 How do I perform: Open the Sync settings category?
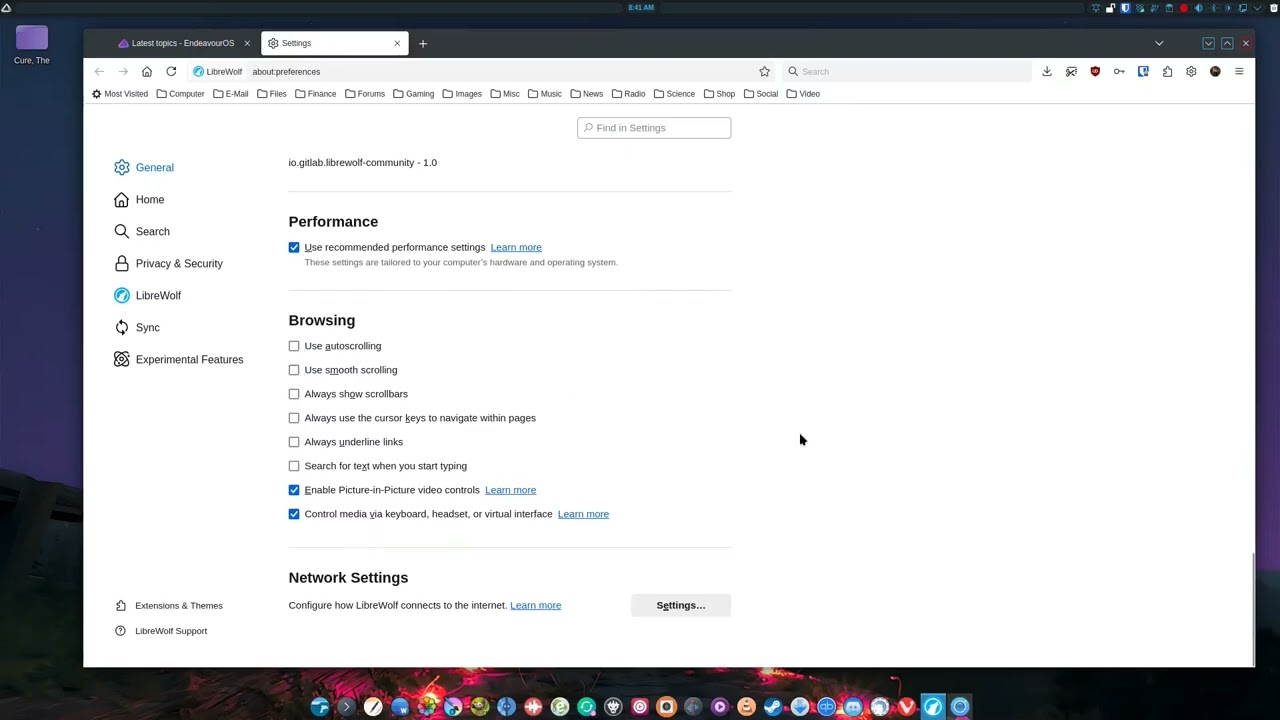coord(137,327)
